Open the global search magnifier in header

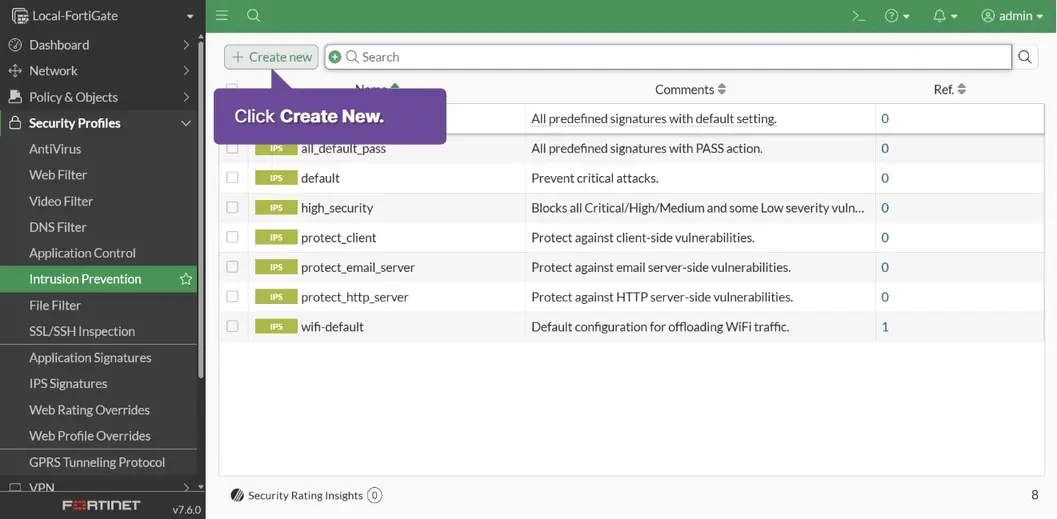(x=253, y=16)
